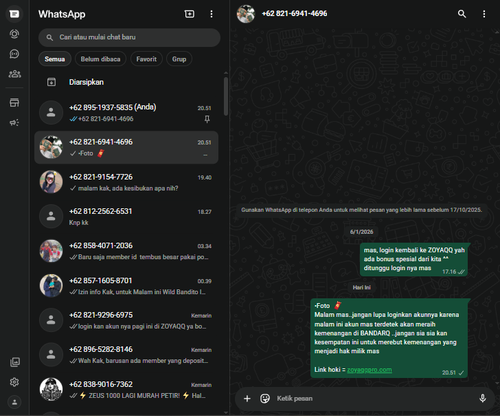The width and height of the screenshot is (500, 416).
Task: Click the Cari atau mulai chat baru field
Action: point(129,37)
